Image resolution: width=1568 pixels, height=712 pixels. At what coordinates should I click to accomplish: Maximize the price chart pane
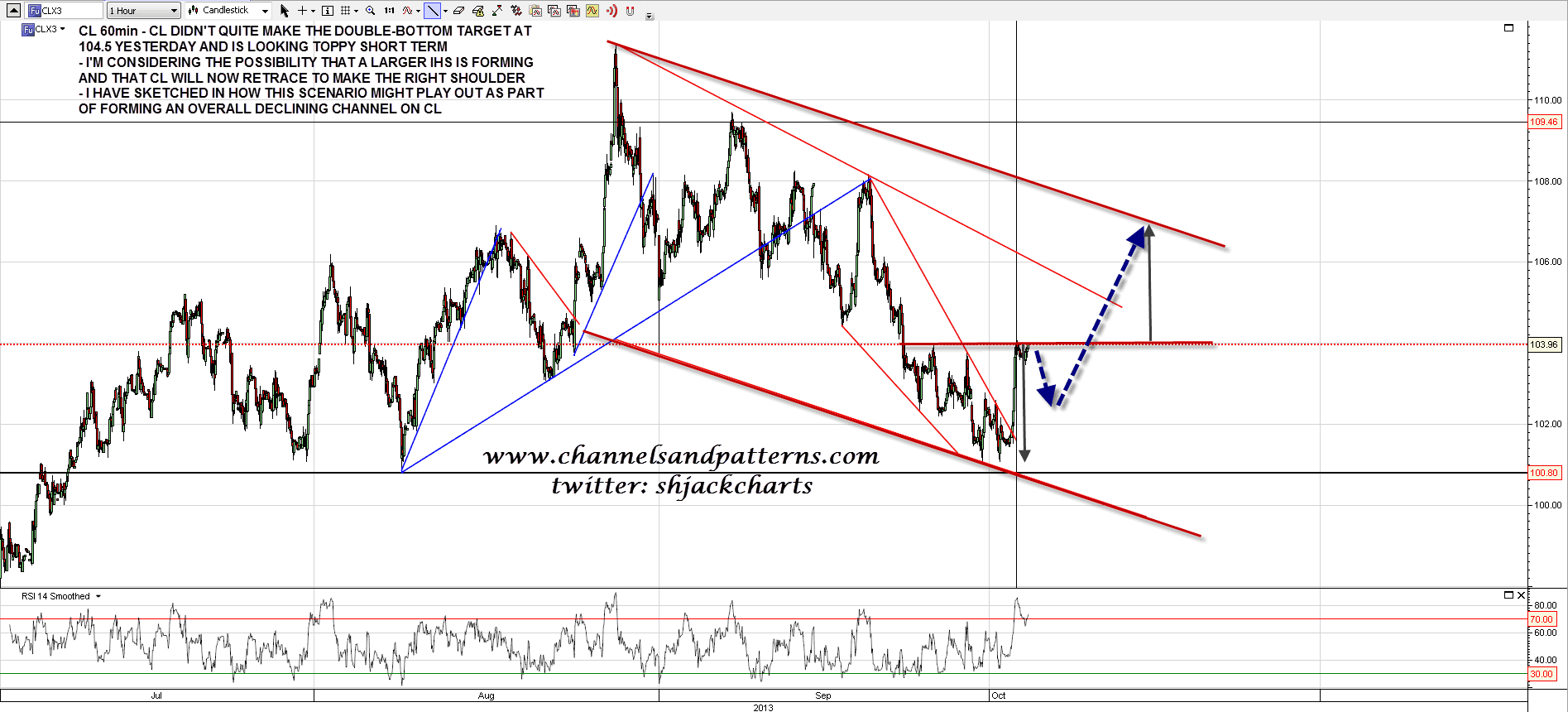[1508, 28]
